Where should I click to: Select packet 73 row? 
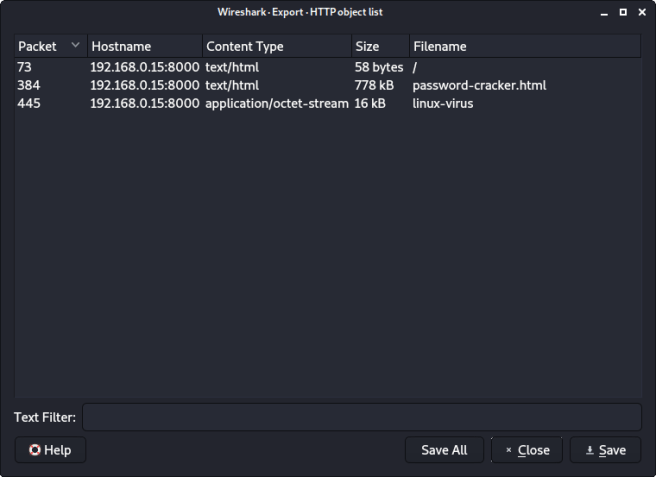click(25, 67)
